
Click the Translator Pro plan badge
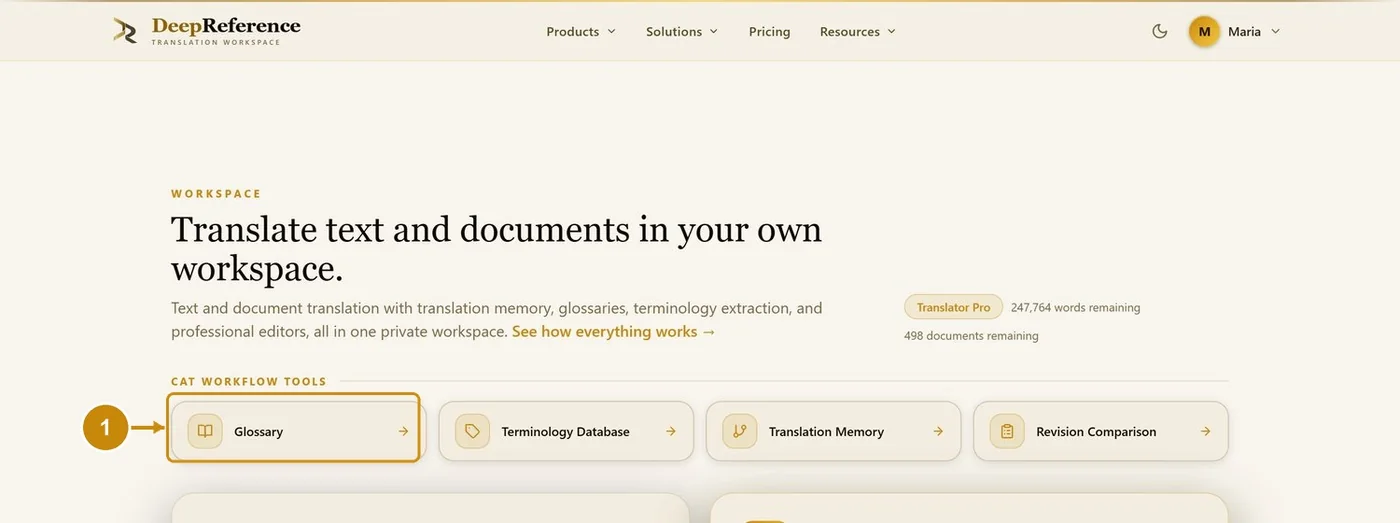coord(953,307)
